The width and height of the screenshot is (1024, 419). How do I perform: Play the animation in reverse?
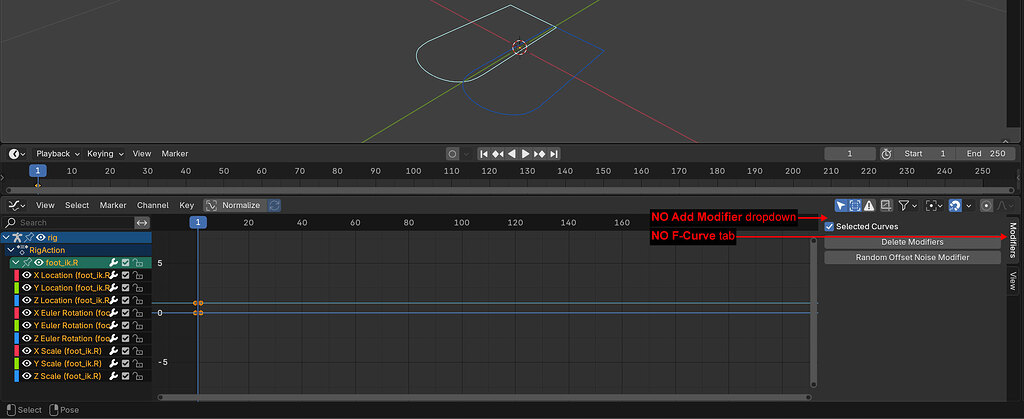point(512,154)
